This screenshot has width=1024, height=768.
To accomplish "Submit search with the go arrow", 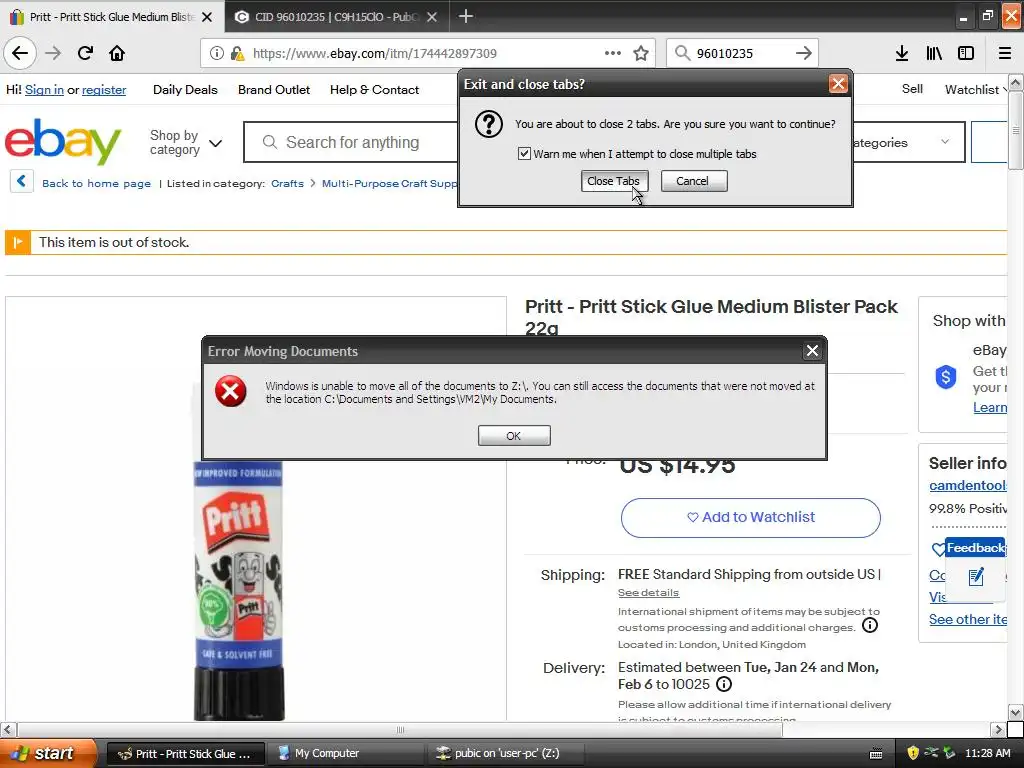I will tap(804, 53).
